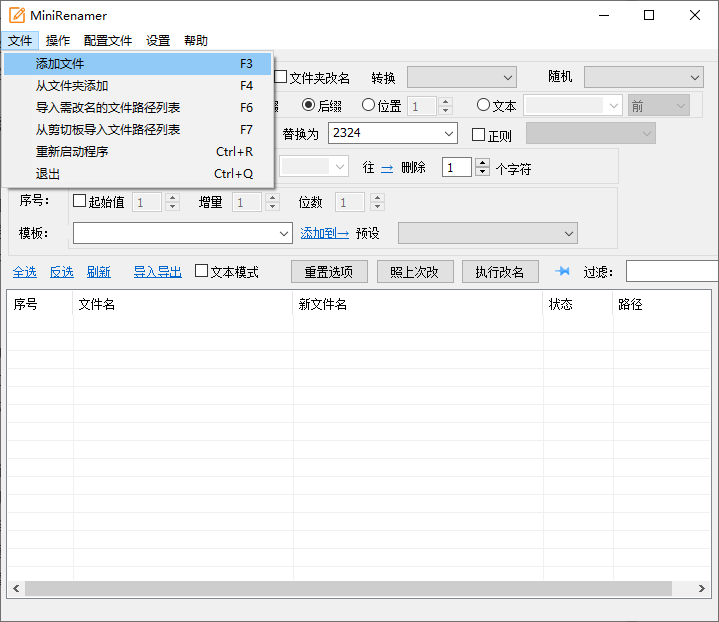The width and height of the screenshot is (719, 622).
Task: Open the 帮助 menu
Action: click(196, 40)
